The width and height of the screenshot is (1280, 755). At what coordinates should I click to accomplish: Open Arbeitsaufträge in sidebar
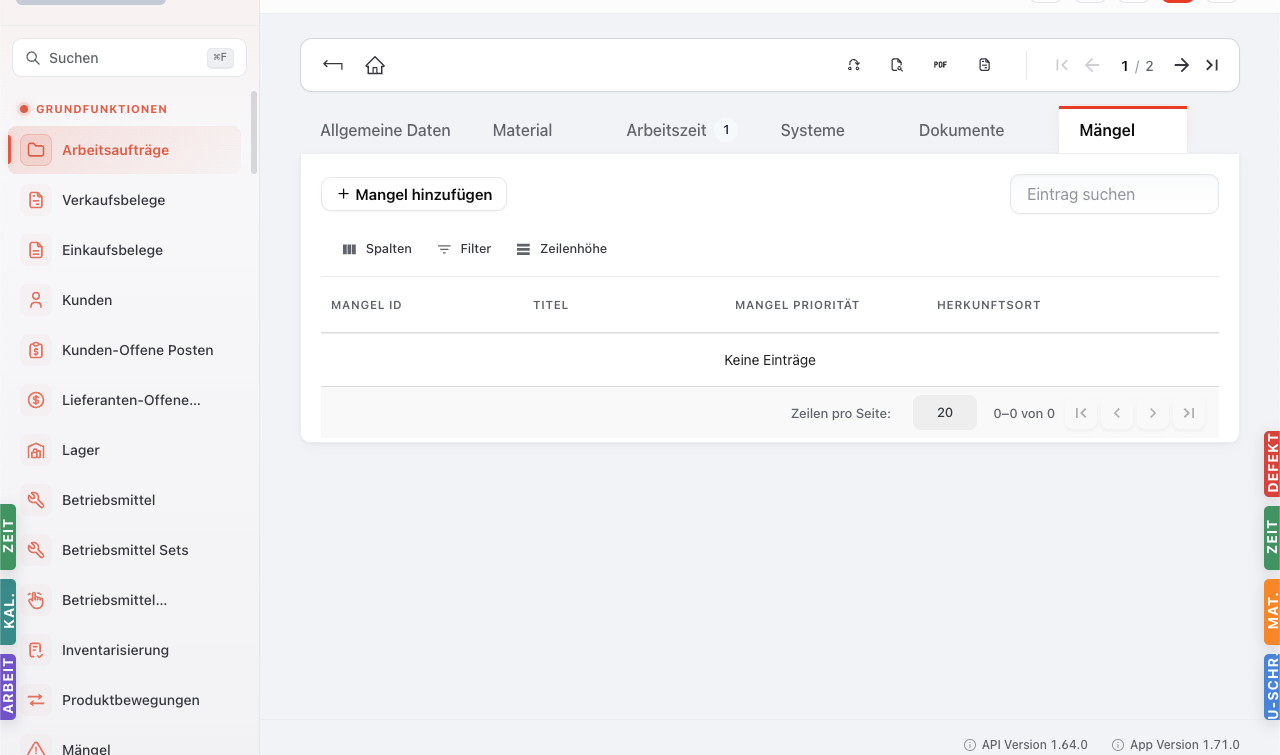[x=125, y=150]
